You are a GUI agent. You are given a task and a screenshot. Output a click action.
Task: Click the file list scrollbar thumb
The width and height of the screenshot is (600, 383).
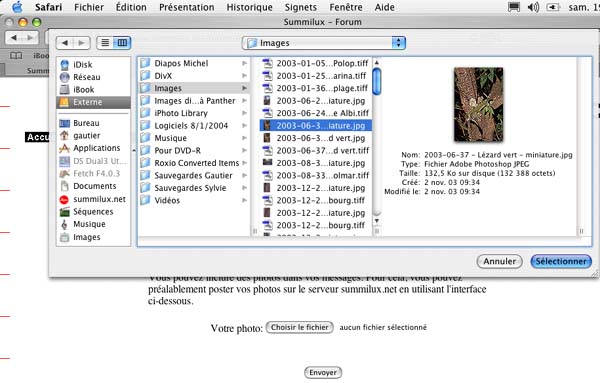coord(377,81)
